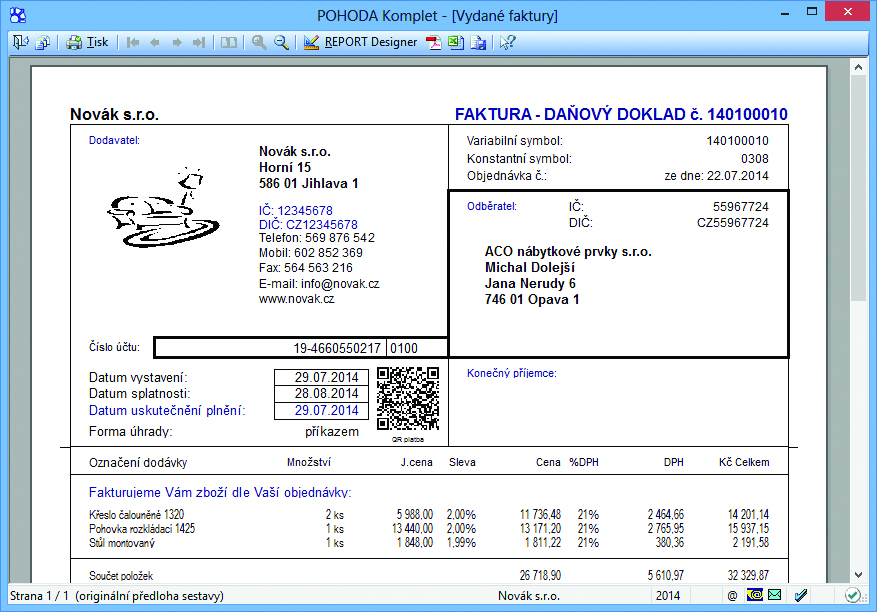Click Novák s.r.o. in the status bar
This screenshot has height=612, width=877.
tap(529, 596)
